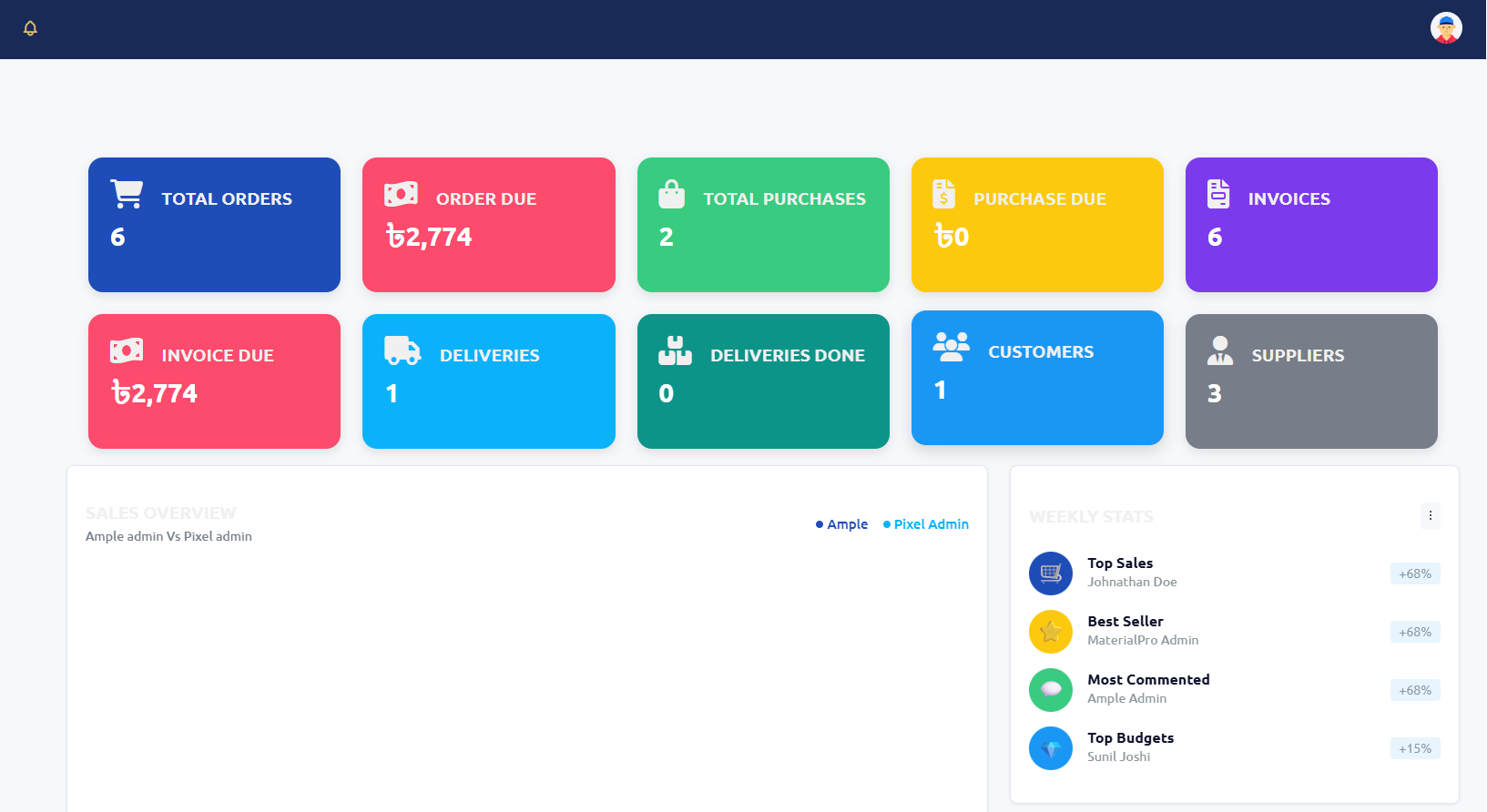Screen dimensions: 1487x812
Task: Click the document icon on Invoices card
Action: pos(1218,194)
